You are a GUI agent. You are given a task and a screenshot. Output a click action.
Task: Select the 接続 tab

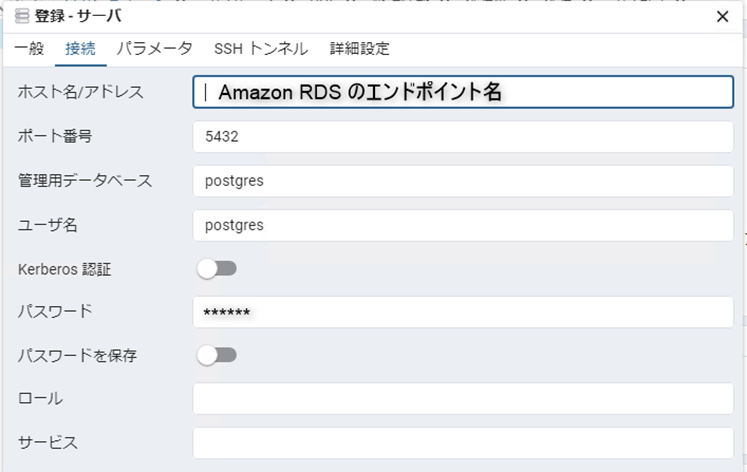[81, 49]
